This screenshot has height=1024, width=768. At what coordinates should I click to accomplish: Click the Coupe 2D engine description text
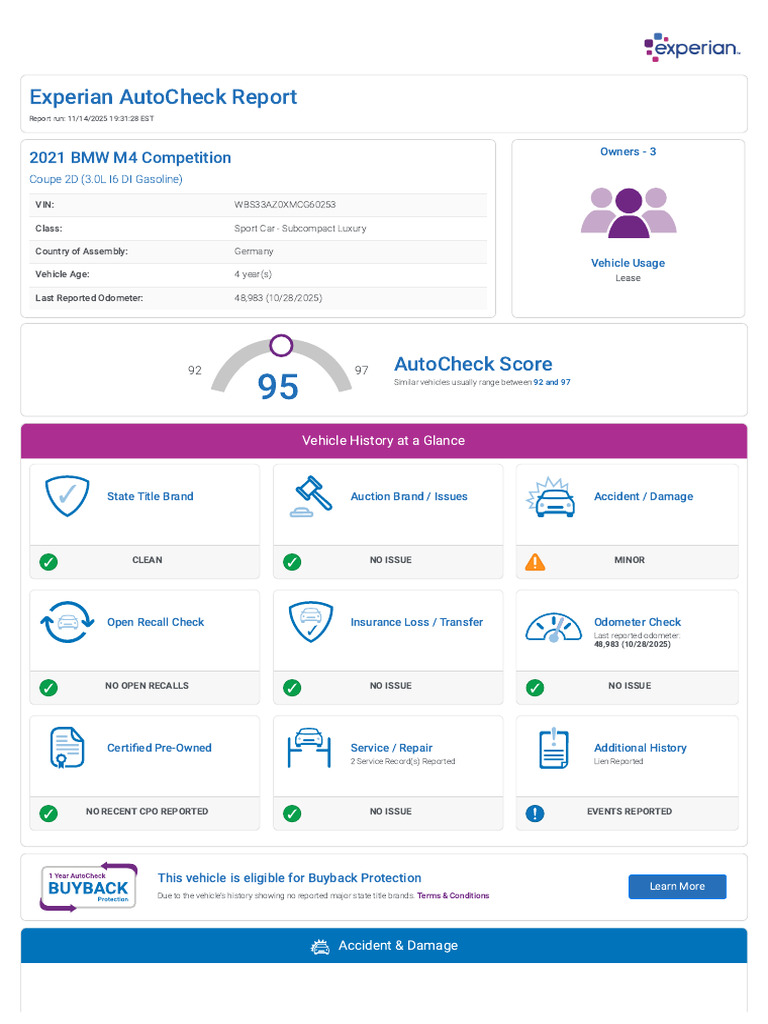[106, 179]
